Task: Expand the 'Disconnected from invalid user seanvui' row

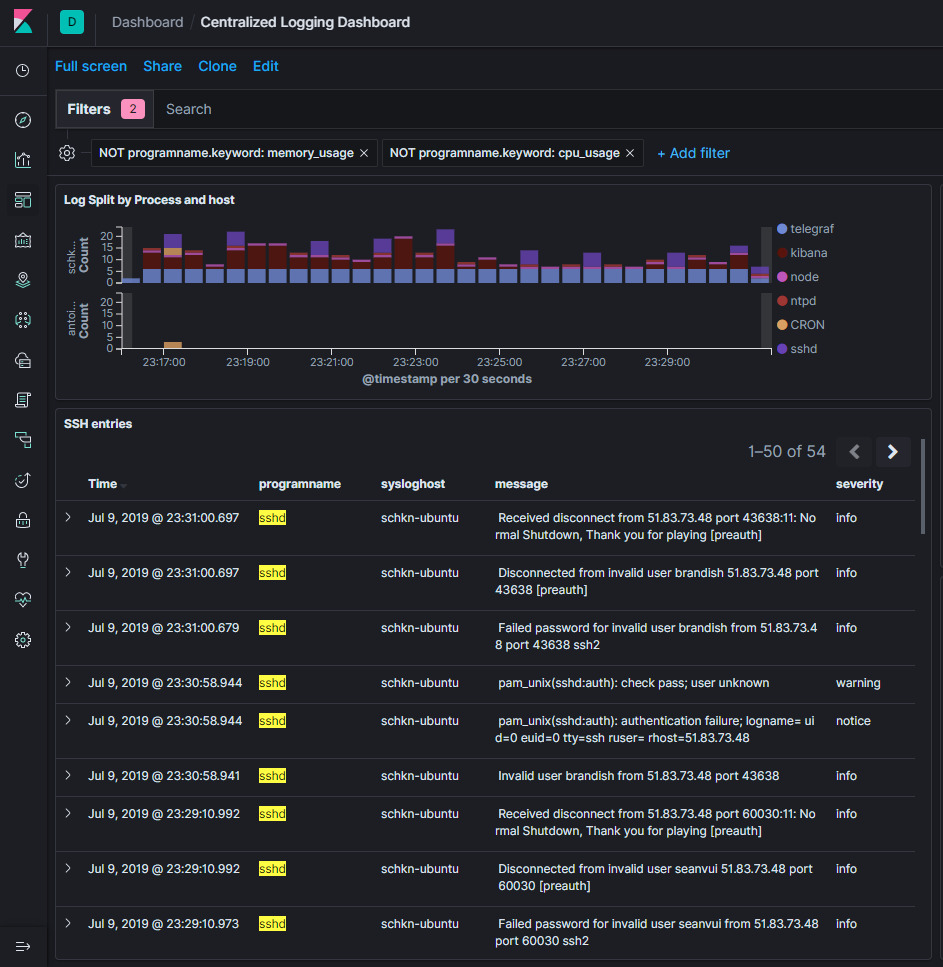Action: 68,868
